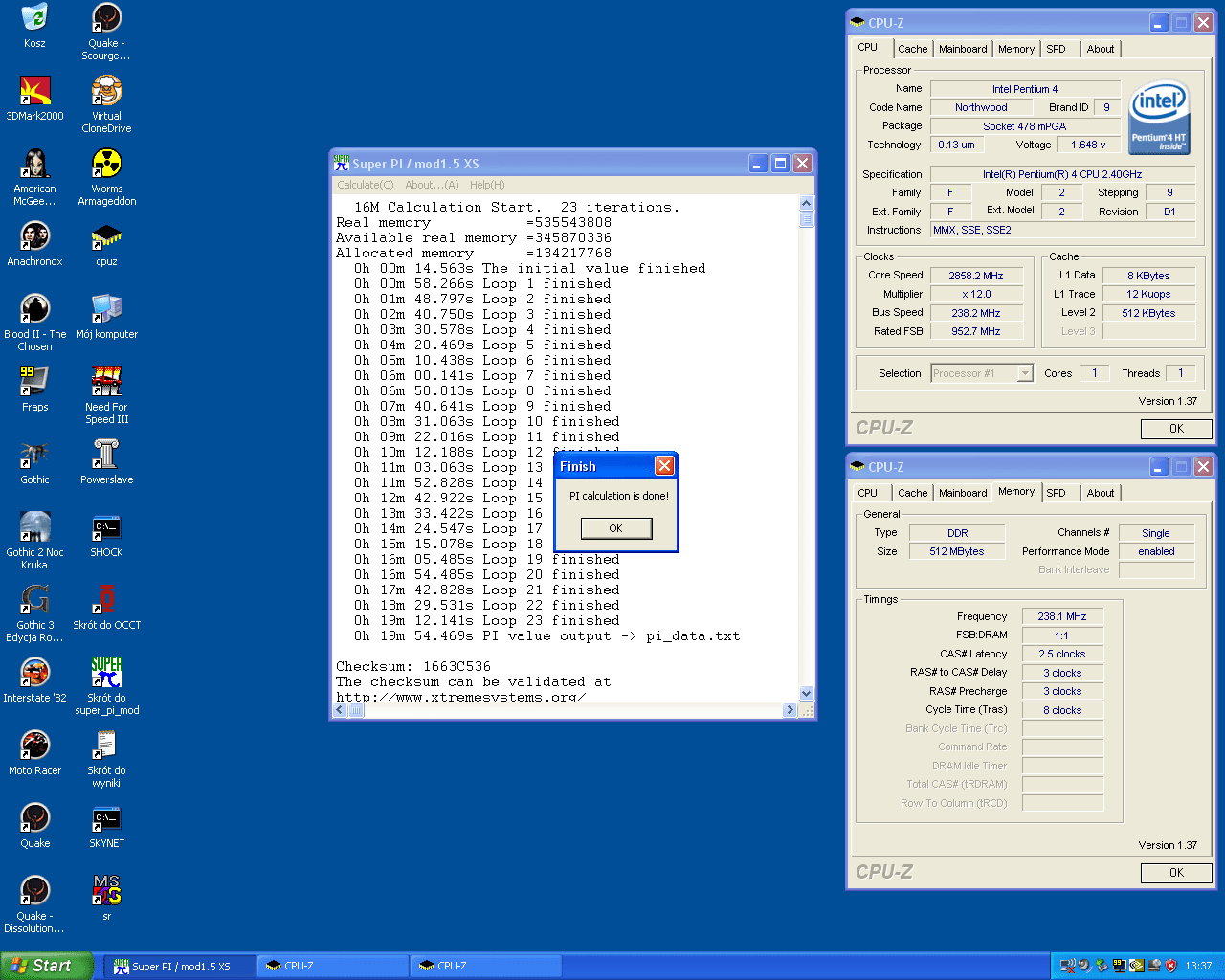The image size is (1225, 980).
Task: Select Gothic 2 Noc Kruka icon
Action: click(34, 541)
